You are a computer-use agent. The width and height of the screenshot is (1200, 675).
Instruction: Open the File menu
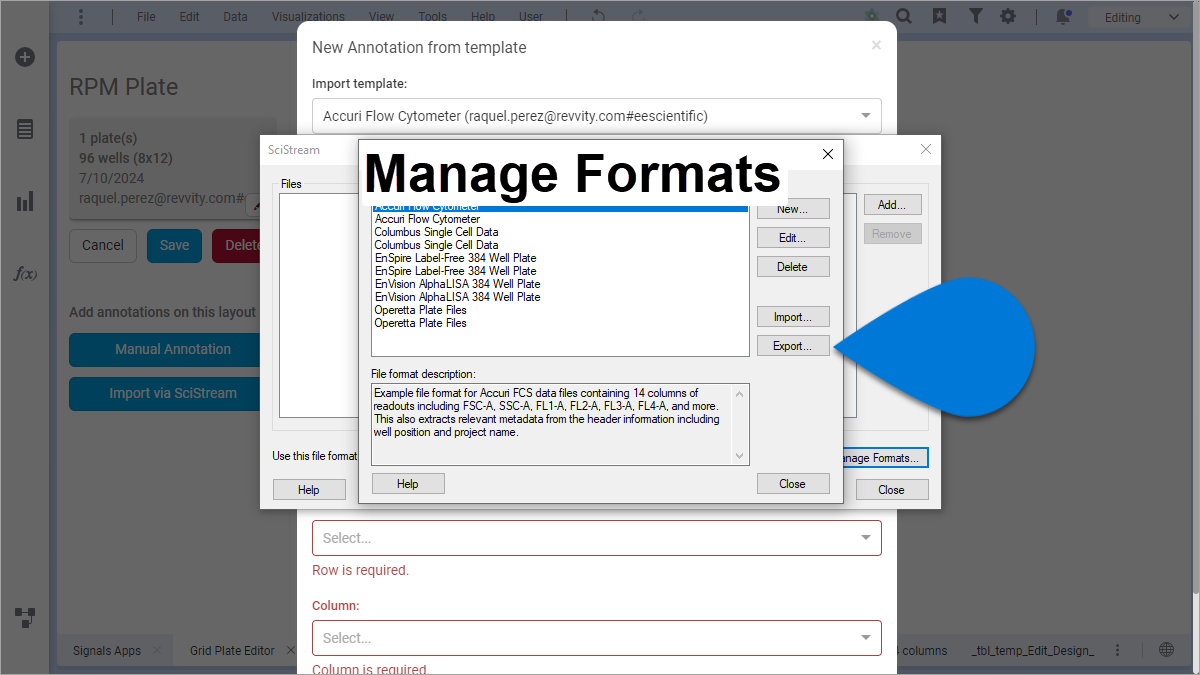(146, 17)
